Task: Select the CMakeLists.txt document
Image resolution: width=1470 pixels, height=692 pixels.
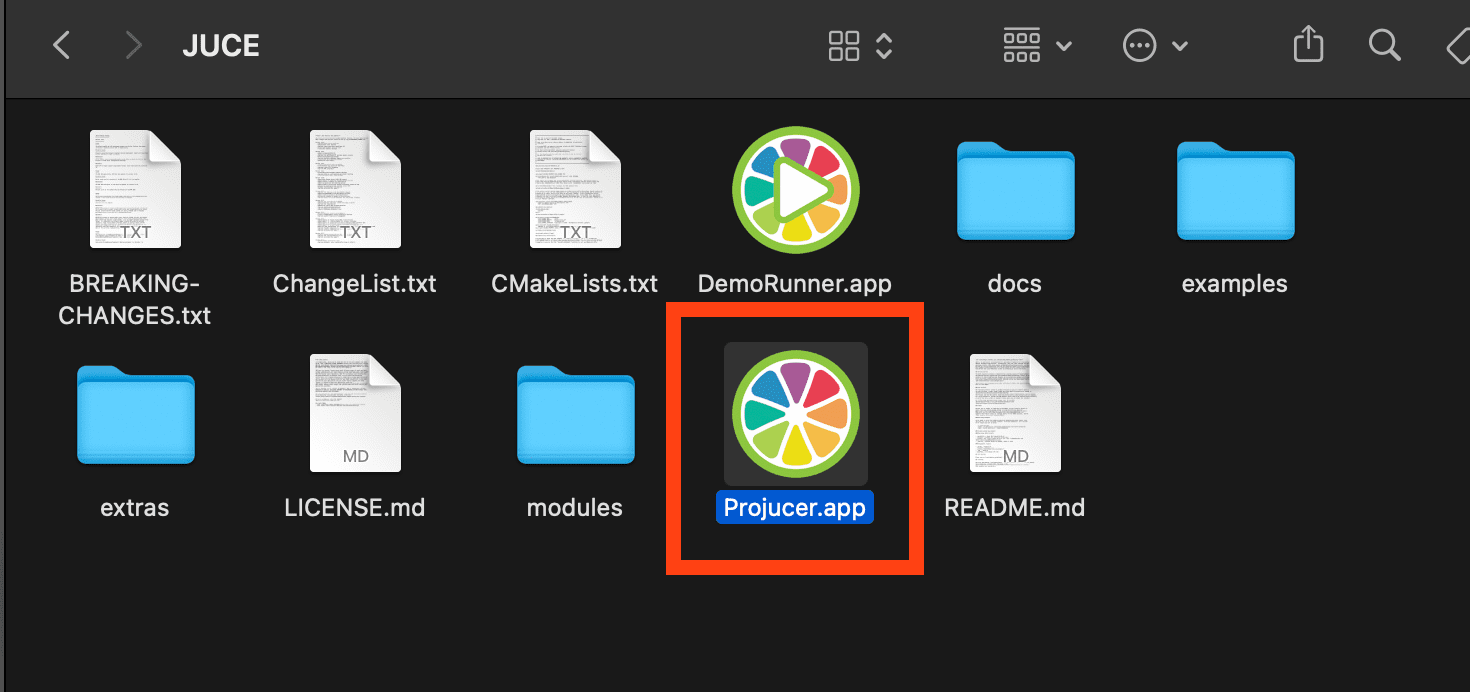Action: [575, 189]
